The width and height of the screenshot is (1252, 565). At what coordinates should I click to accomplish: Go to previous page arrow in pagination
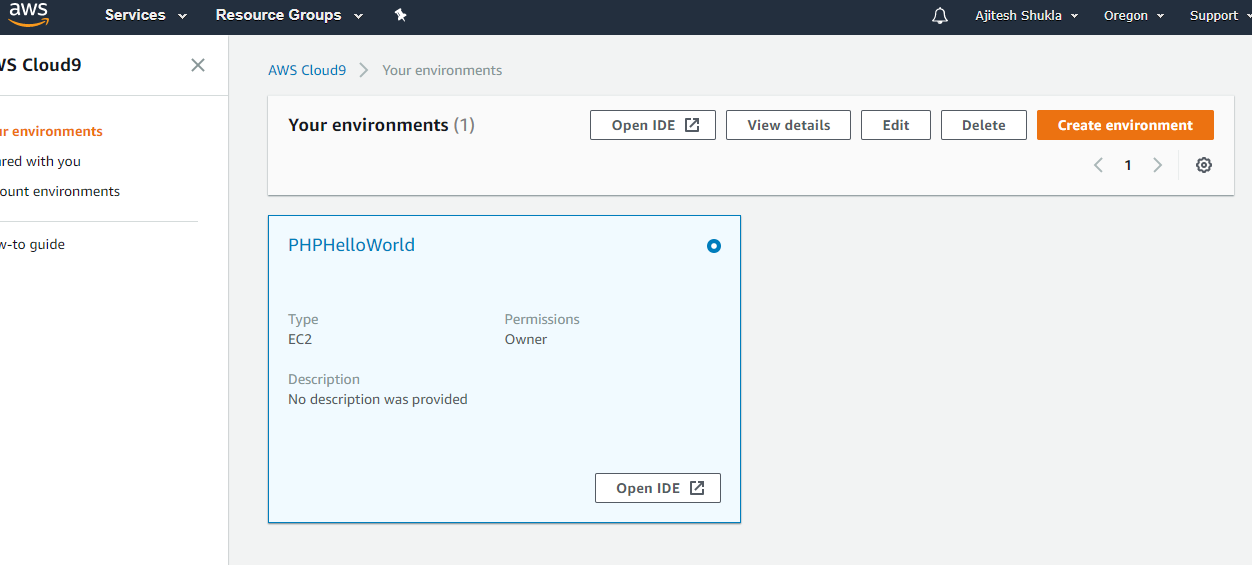1098,165
